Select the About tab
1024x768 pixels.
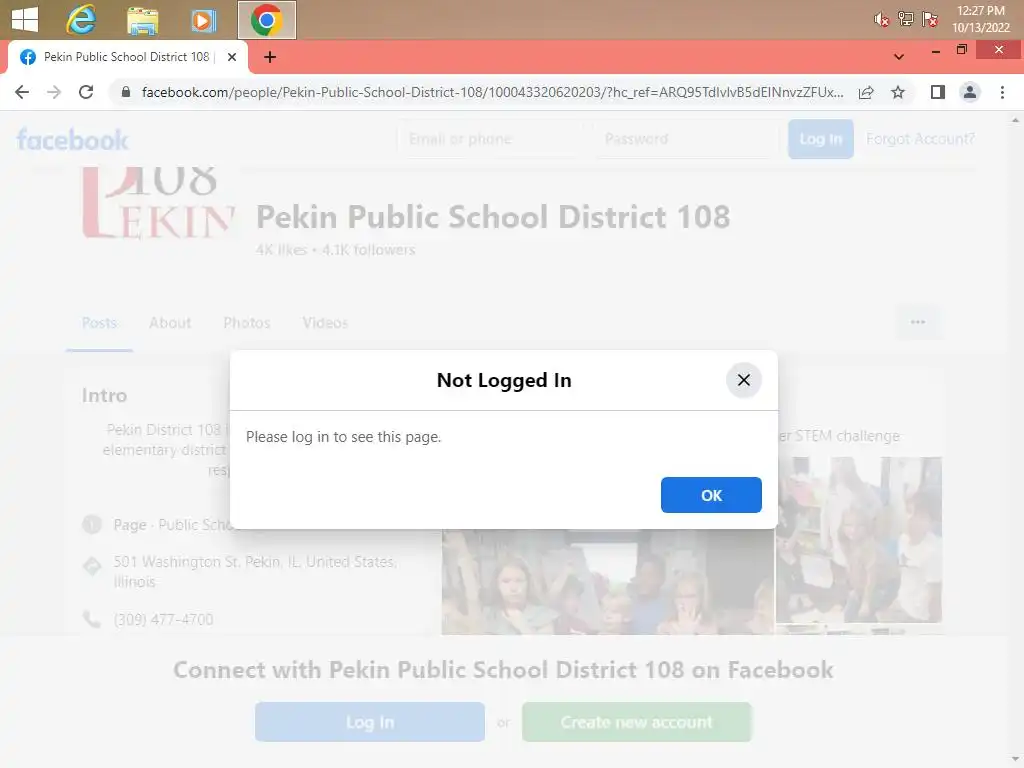(x=170, y=323)
